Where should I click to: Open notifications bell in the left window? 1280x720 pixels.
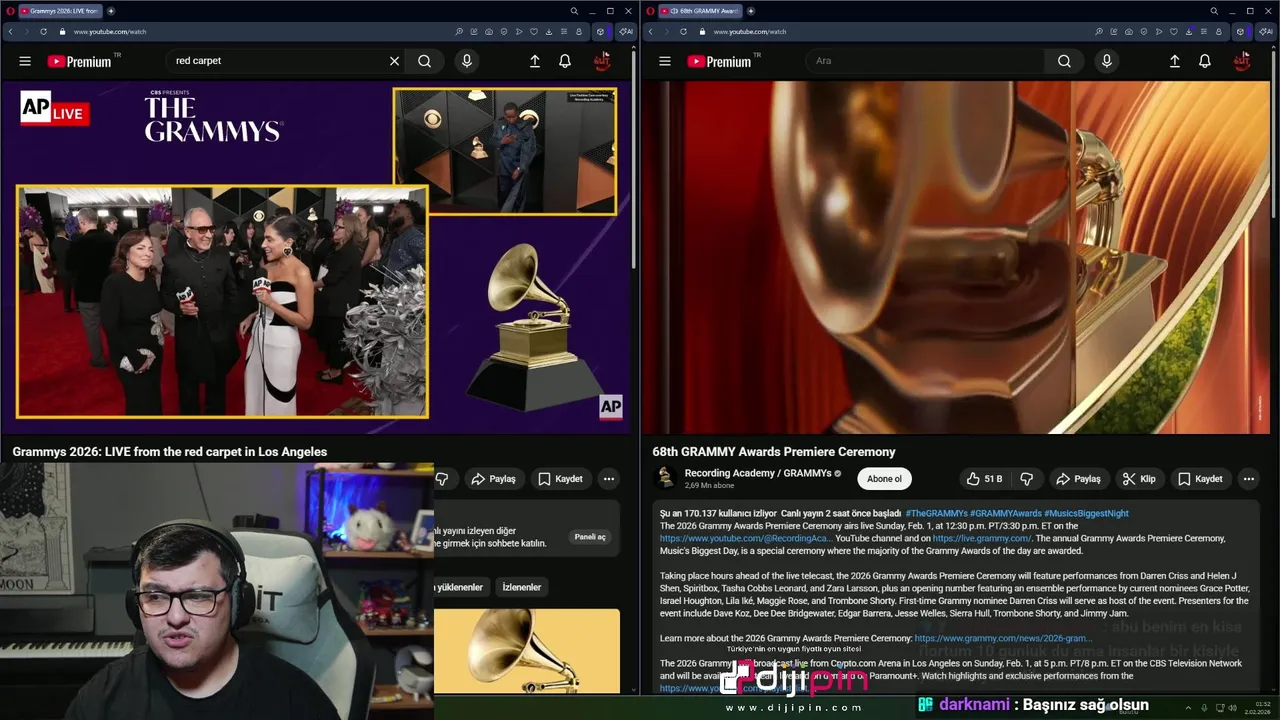[x=565, y=61]
